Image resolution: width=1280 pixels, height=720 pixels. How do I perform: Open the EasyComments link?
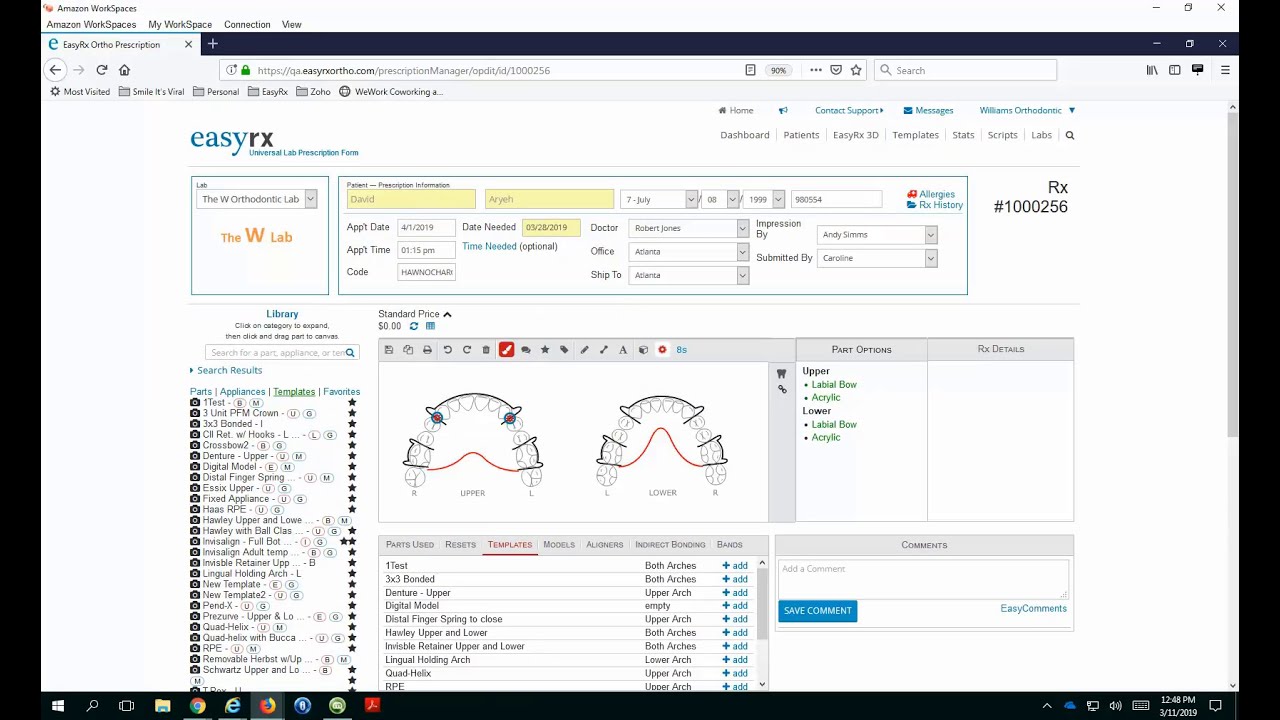pos(1033,609)
